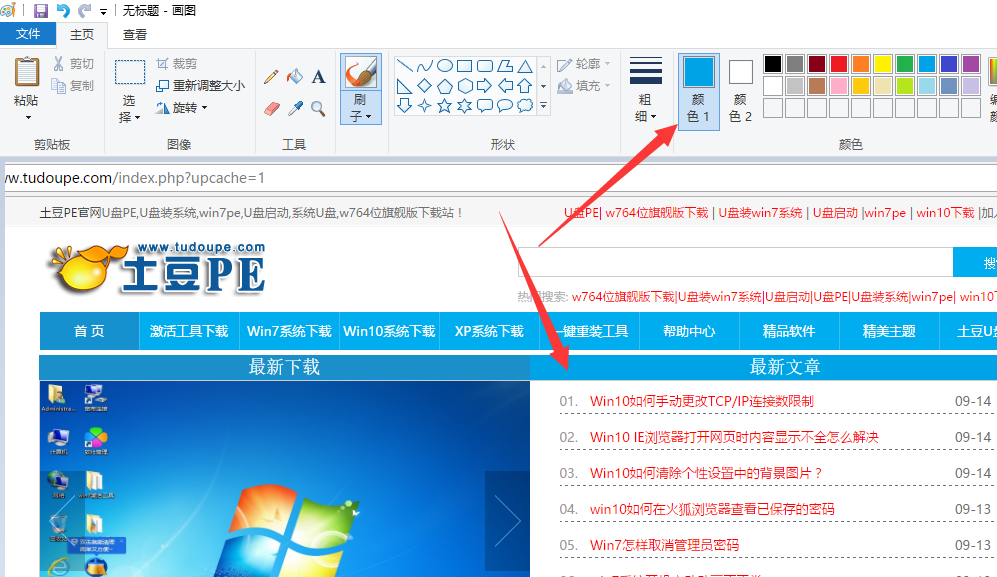Select the Fill with color bucket tool
This screenshot has height=577, width=997.
click(x=295, y=76)
